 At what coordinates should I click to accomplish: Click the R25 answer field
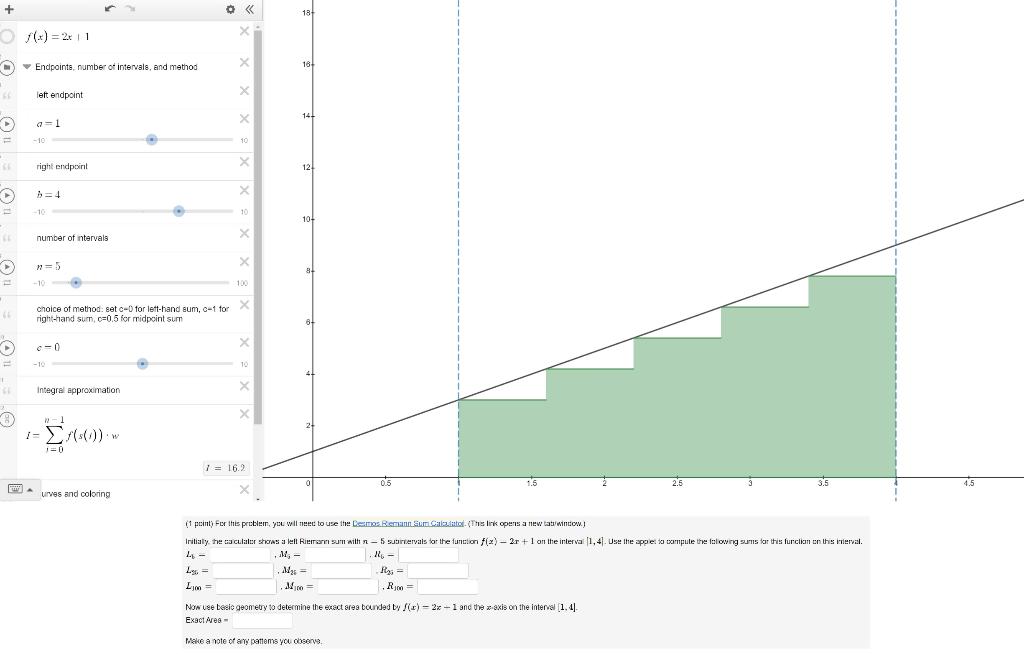pyautogui.click(x=438, y=571)
